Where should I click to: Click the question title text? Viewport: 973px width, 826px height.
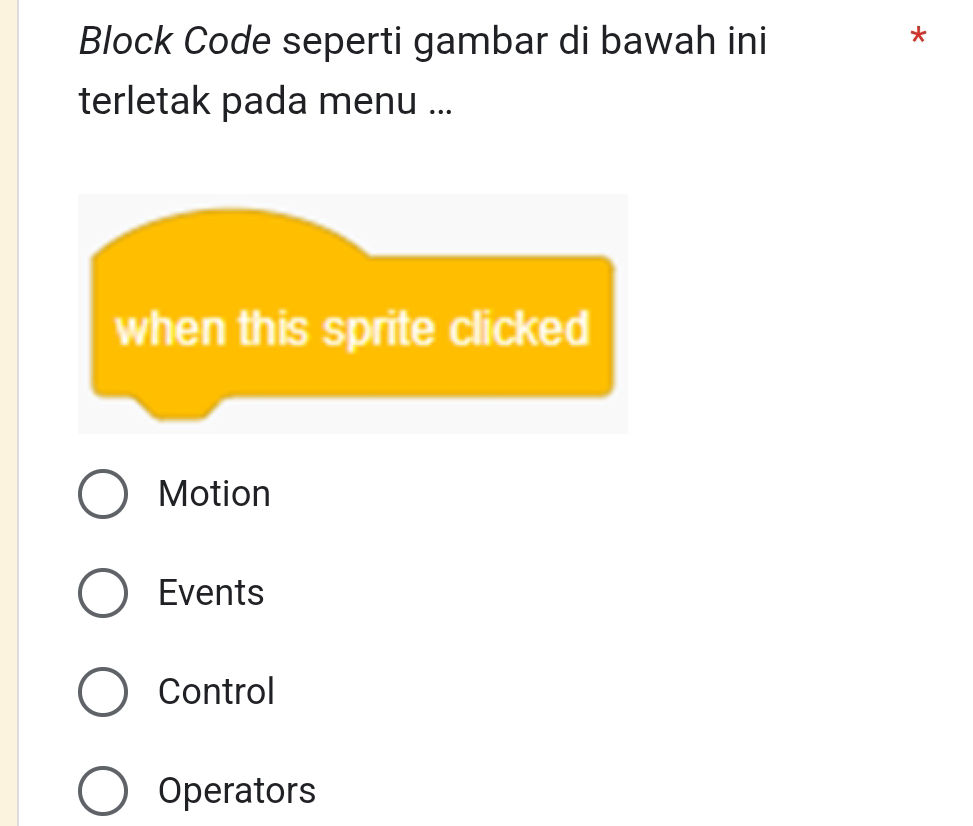(423, 41)
